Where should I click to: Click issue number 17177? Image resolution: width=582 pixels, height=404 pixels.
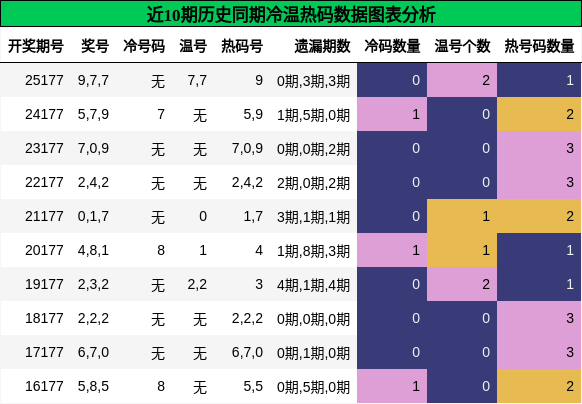(44, 352)
